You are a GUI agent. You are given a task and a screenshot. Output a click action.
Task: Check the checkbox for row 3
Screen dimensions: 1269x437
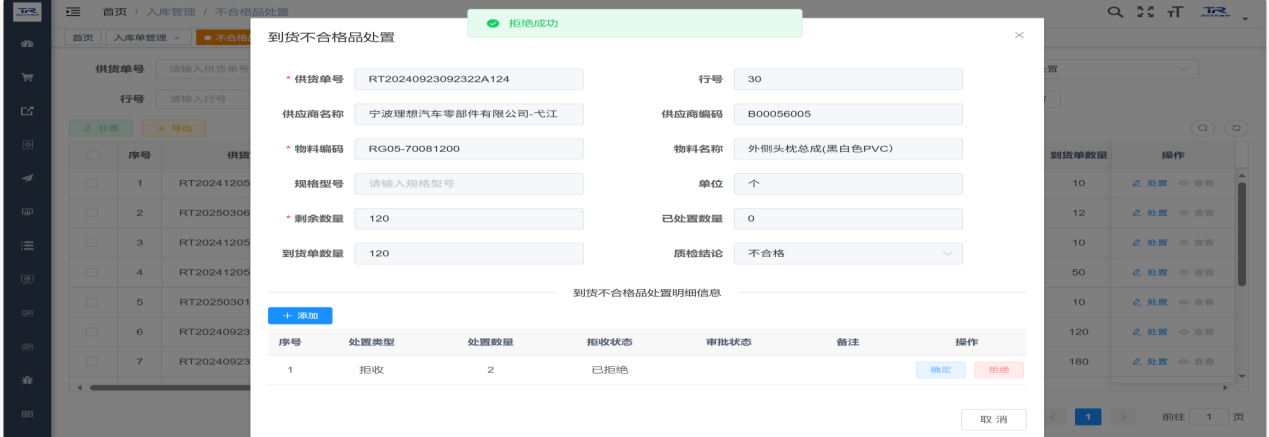pos(92,243)
